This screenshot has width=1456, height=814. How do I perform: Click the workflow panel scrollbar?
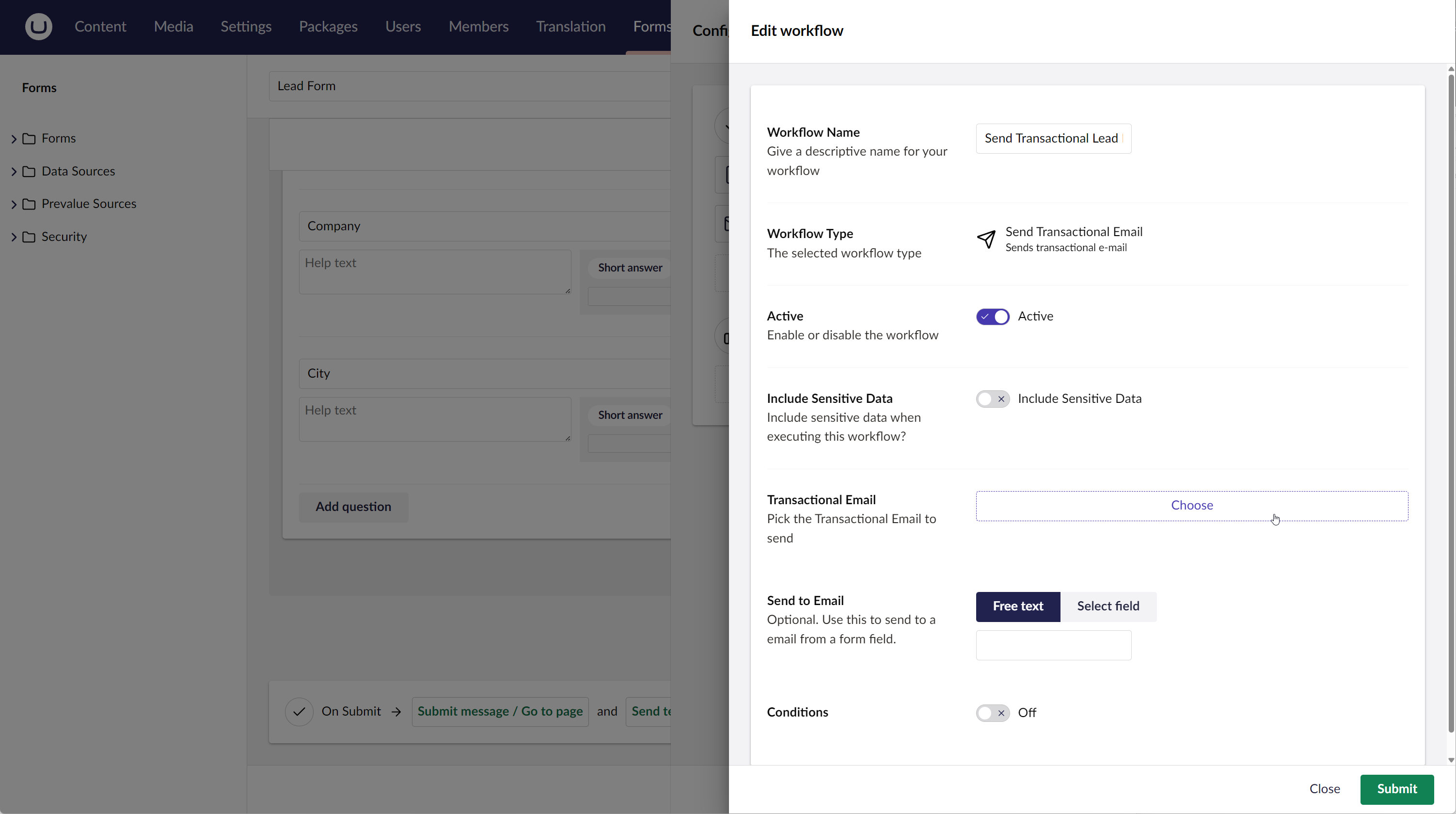tap(1451, 404)
